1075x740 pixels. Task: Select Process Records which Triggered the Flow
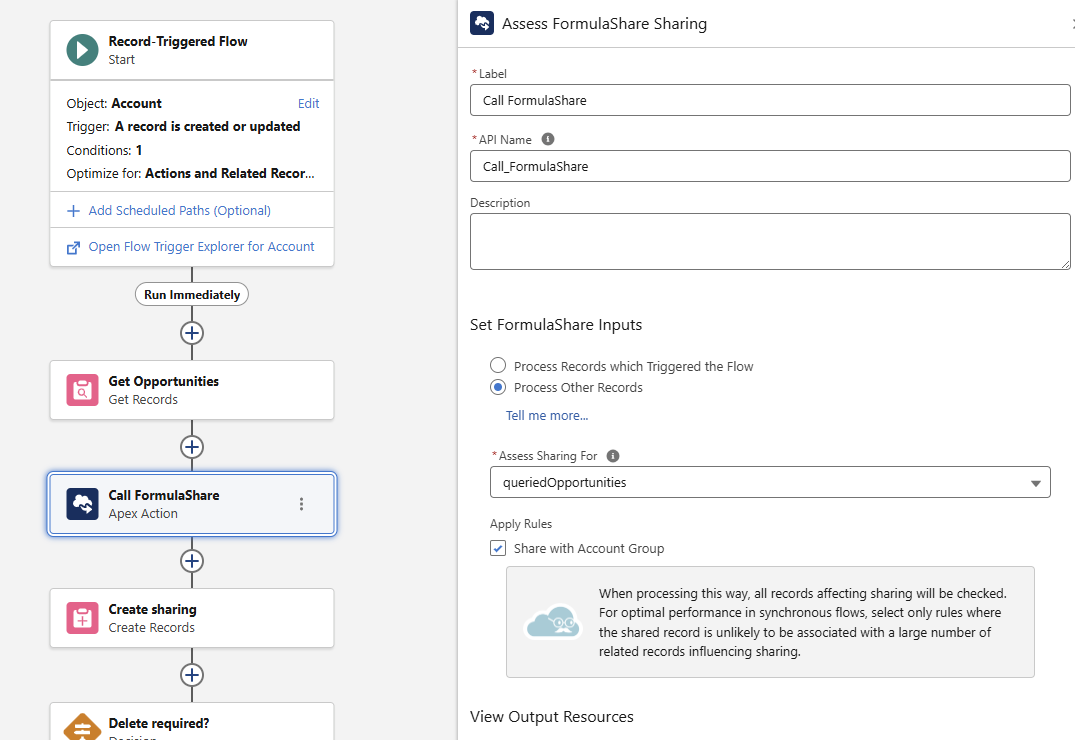click(x=497, y=365)
